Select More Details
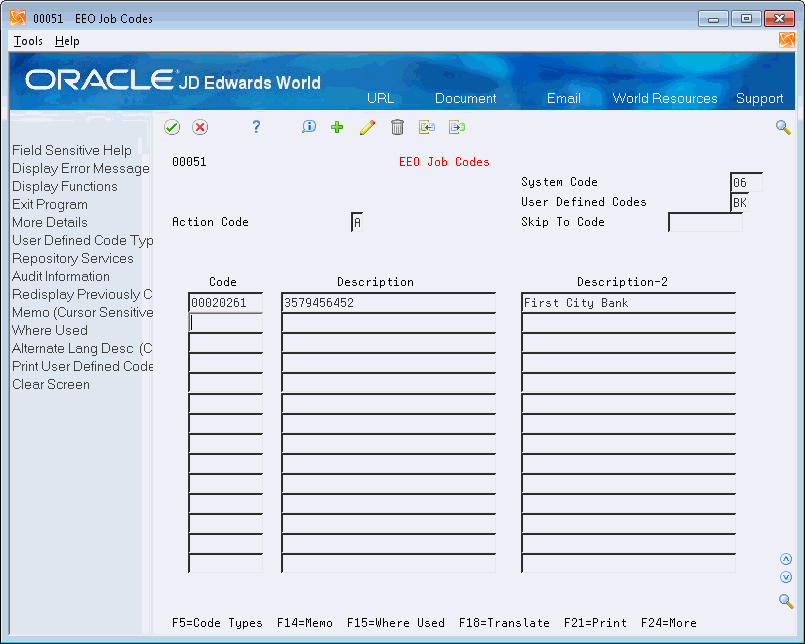This screenshot has height=644, width=805. (50, 222)
